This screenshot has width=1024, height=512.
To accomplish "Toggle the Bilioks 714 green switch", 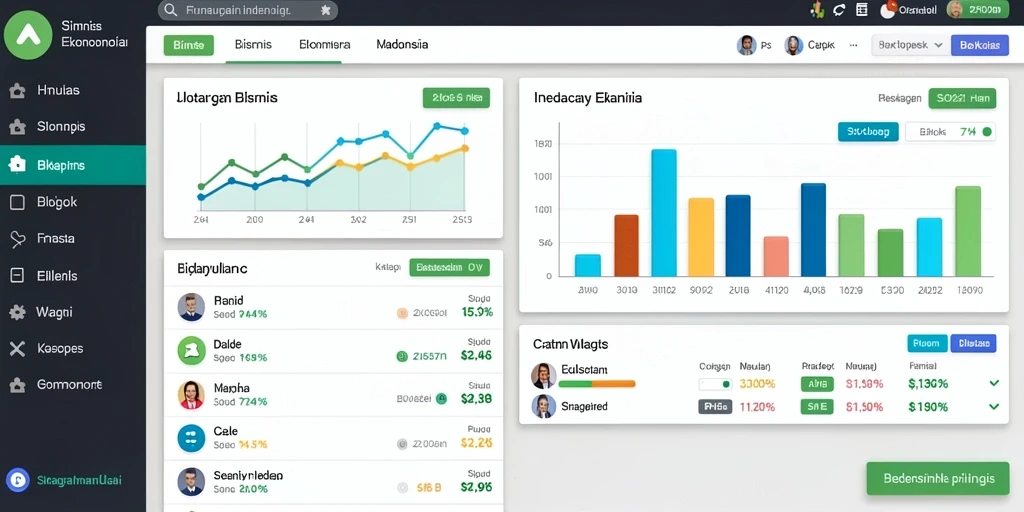I will (987, 132).
